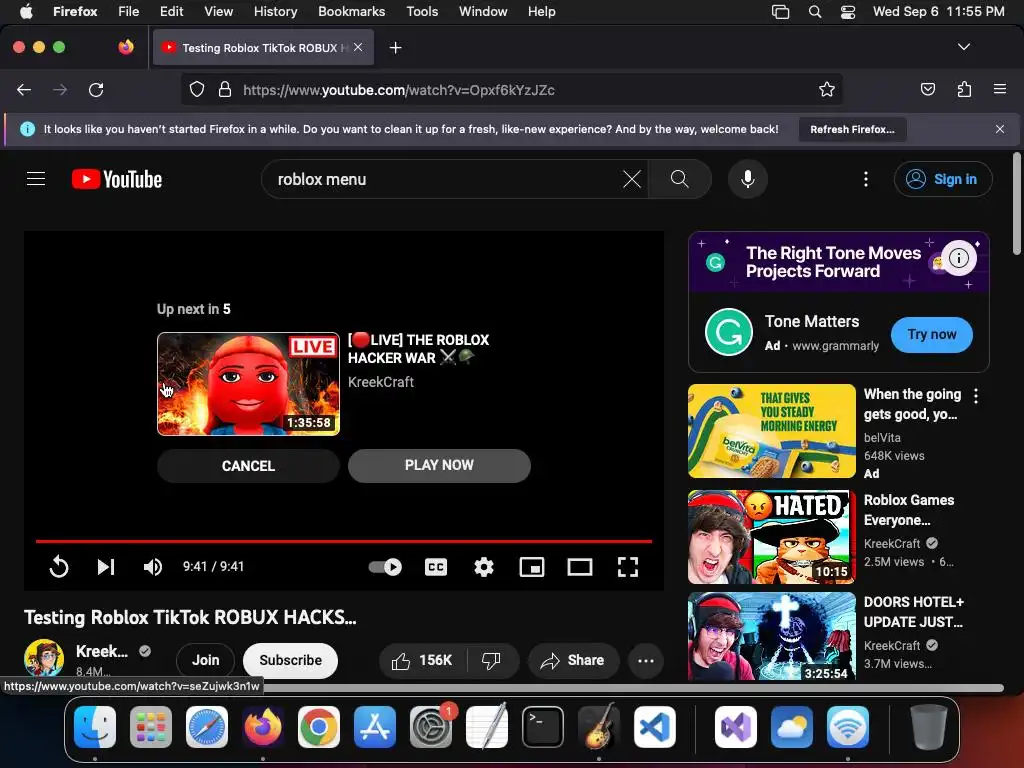
Task: Open Terminal from the Dock
Action: (543, 727)
